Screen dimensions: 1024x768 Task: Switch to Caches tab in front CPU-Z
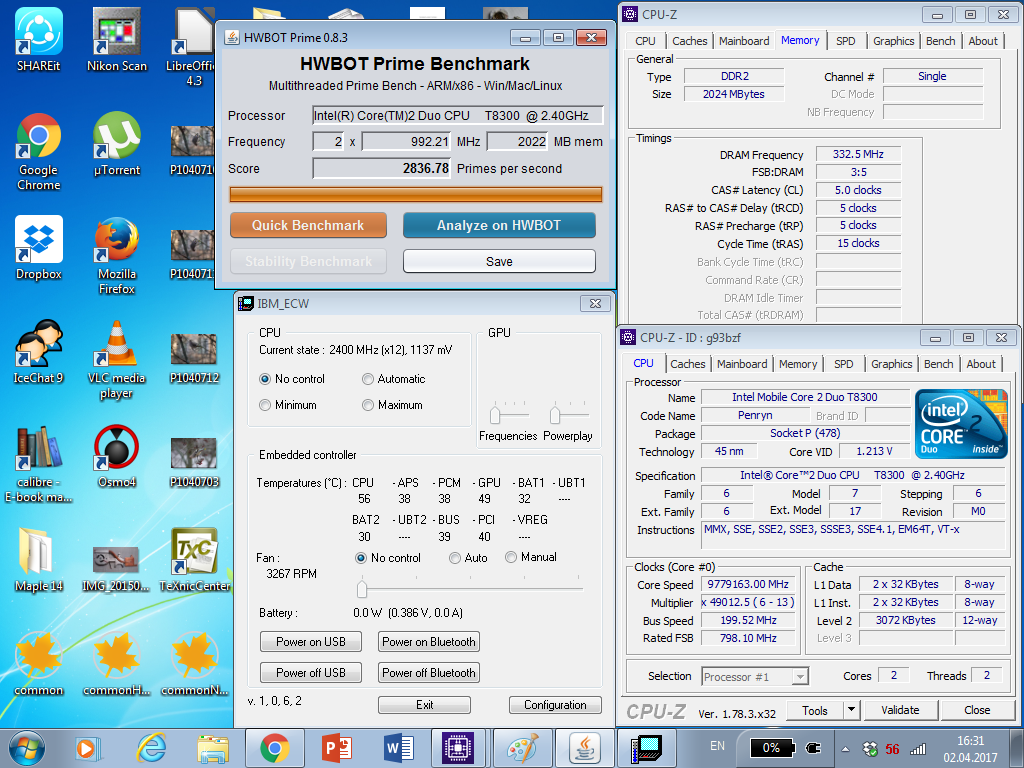[x=688, y=364]
